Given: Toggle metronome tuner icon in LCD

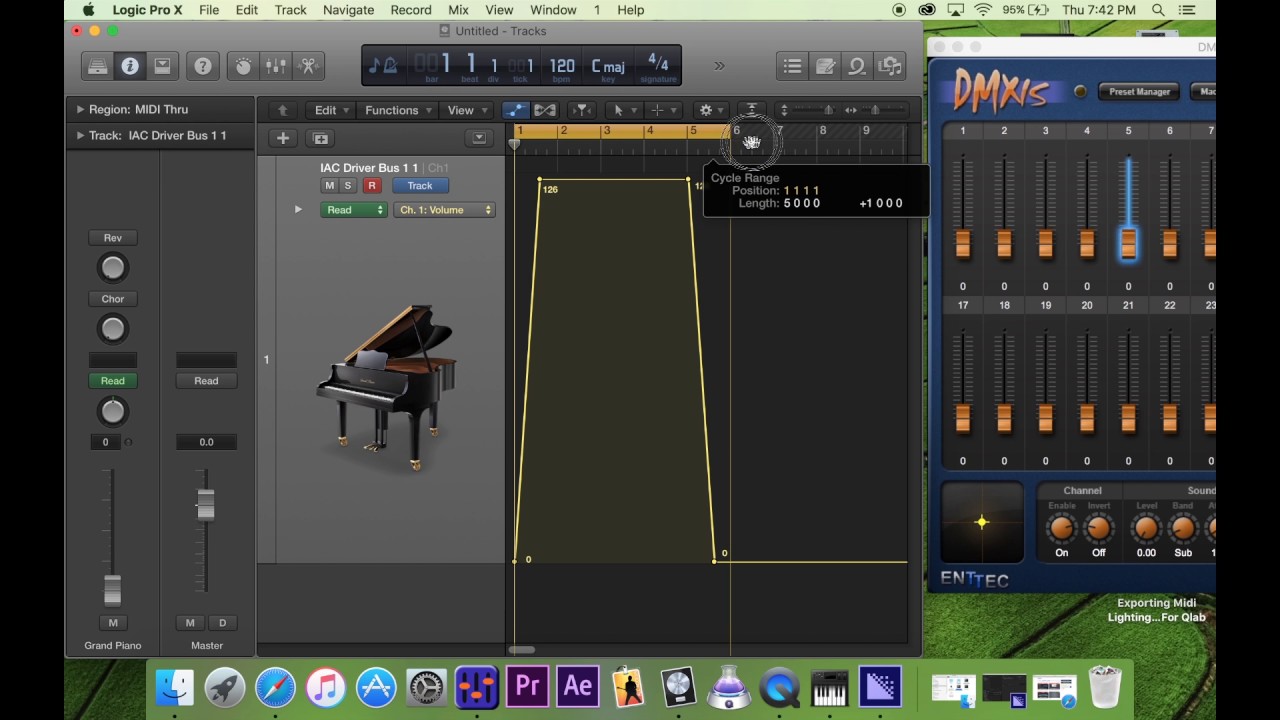Looking at the screenshot, I should 383,66.
